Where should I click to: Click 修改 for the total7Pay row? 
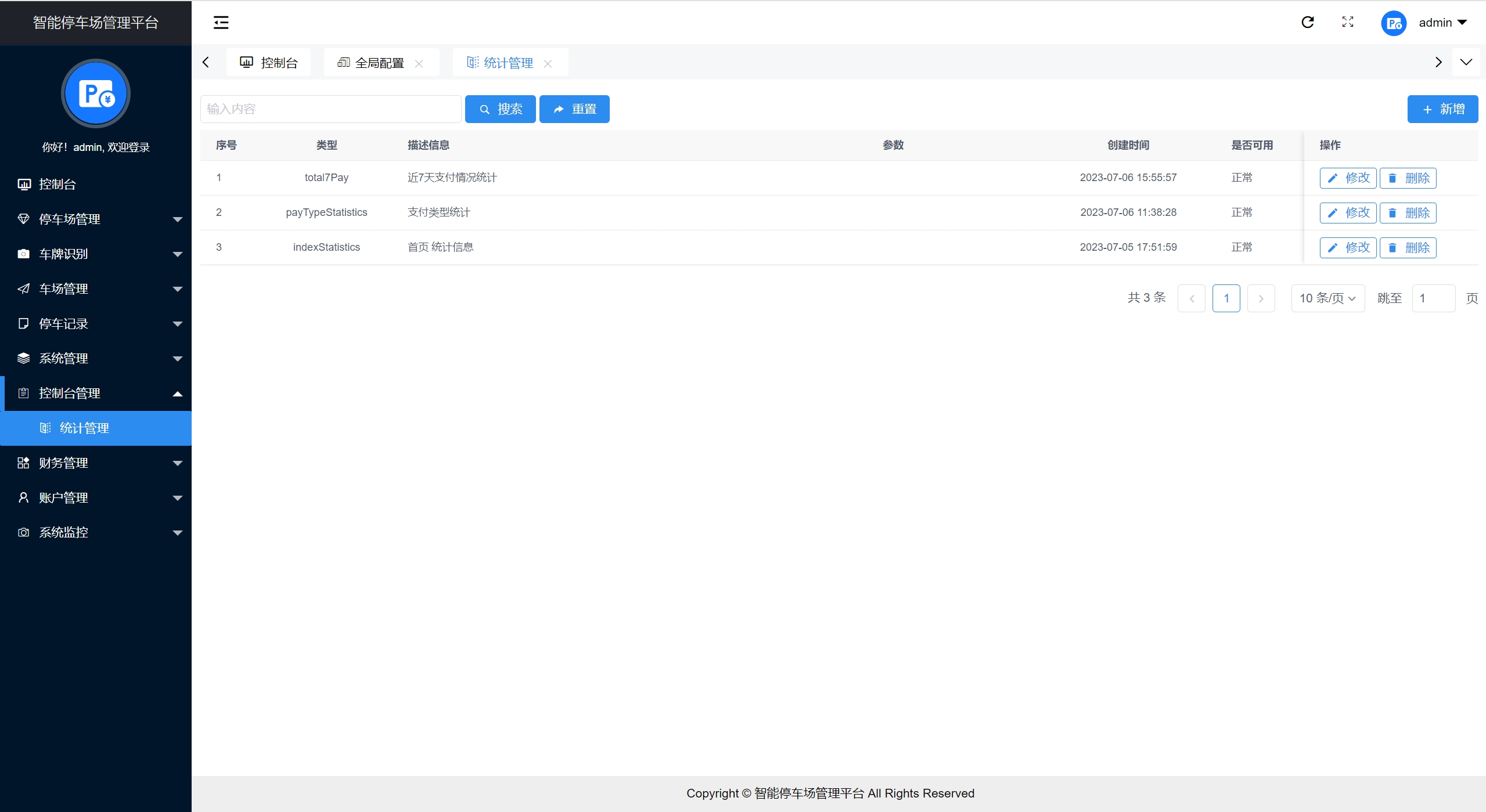[1348, 178]
